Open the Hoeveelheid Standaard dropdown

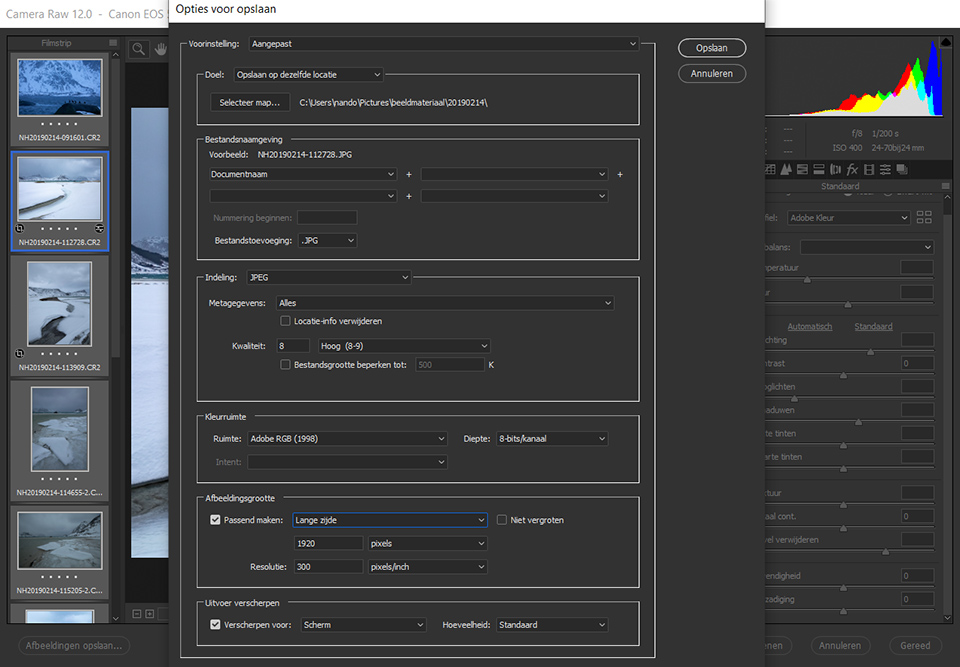[552, 625]
